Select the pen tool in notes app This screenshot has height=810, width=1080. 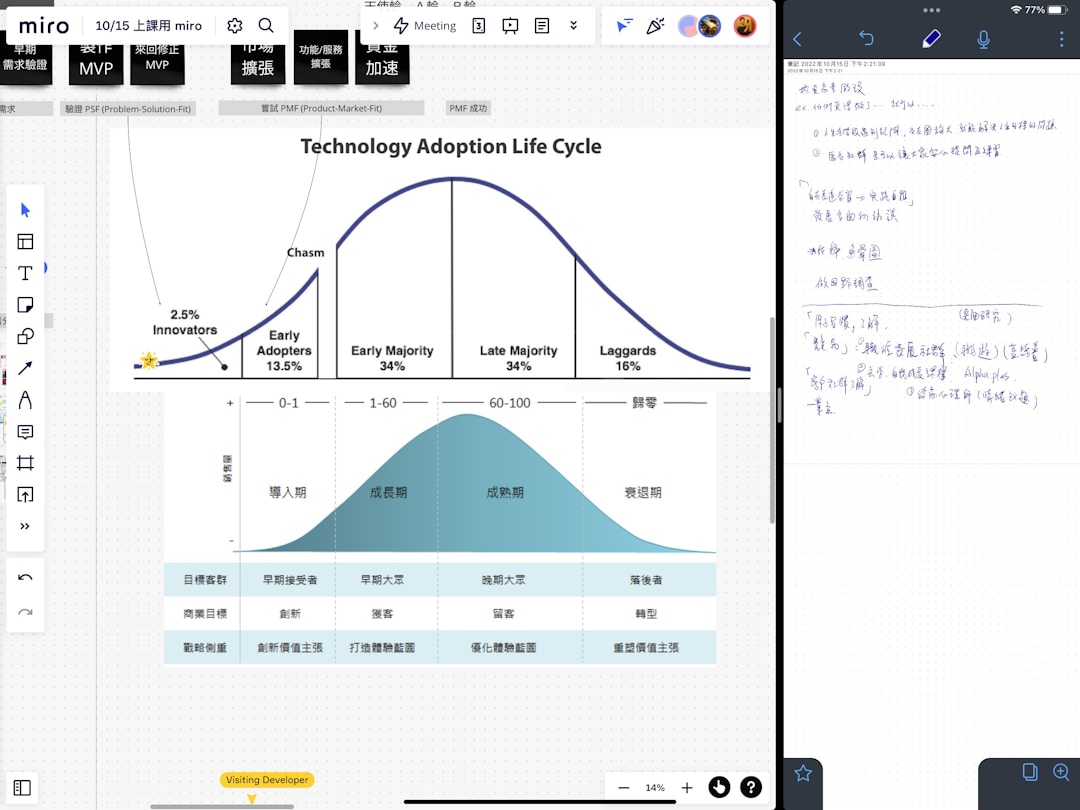[931, 39]
